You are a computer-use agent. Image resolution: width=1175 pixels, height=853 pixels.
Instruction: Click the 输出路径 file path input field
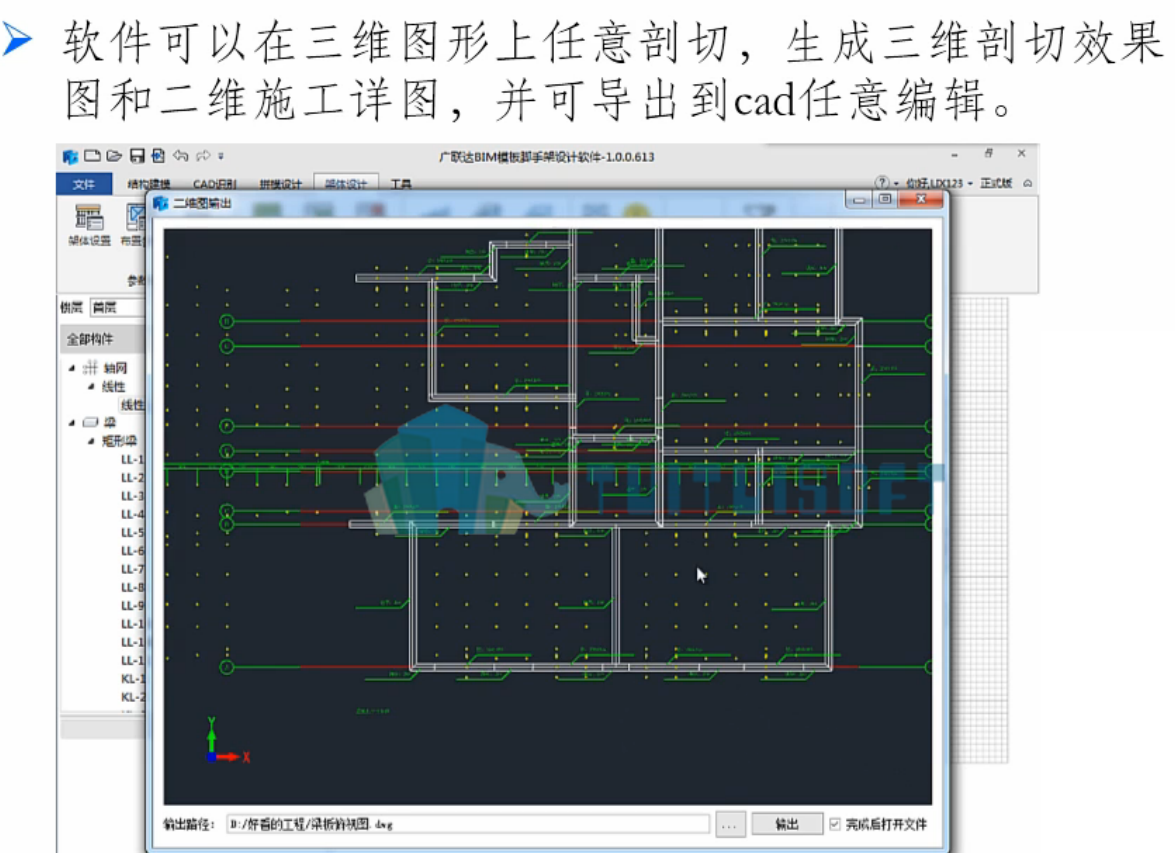[x=468, y=825]
